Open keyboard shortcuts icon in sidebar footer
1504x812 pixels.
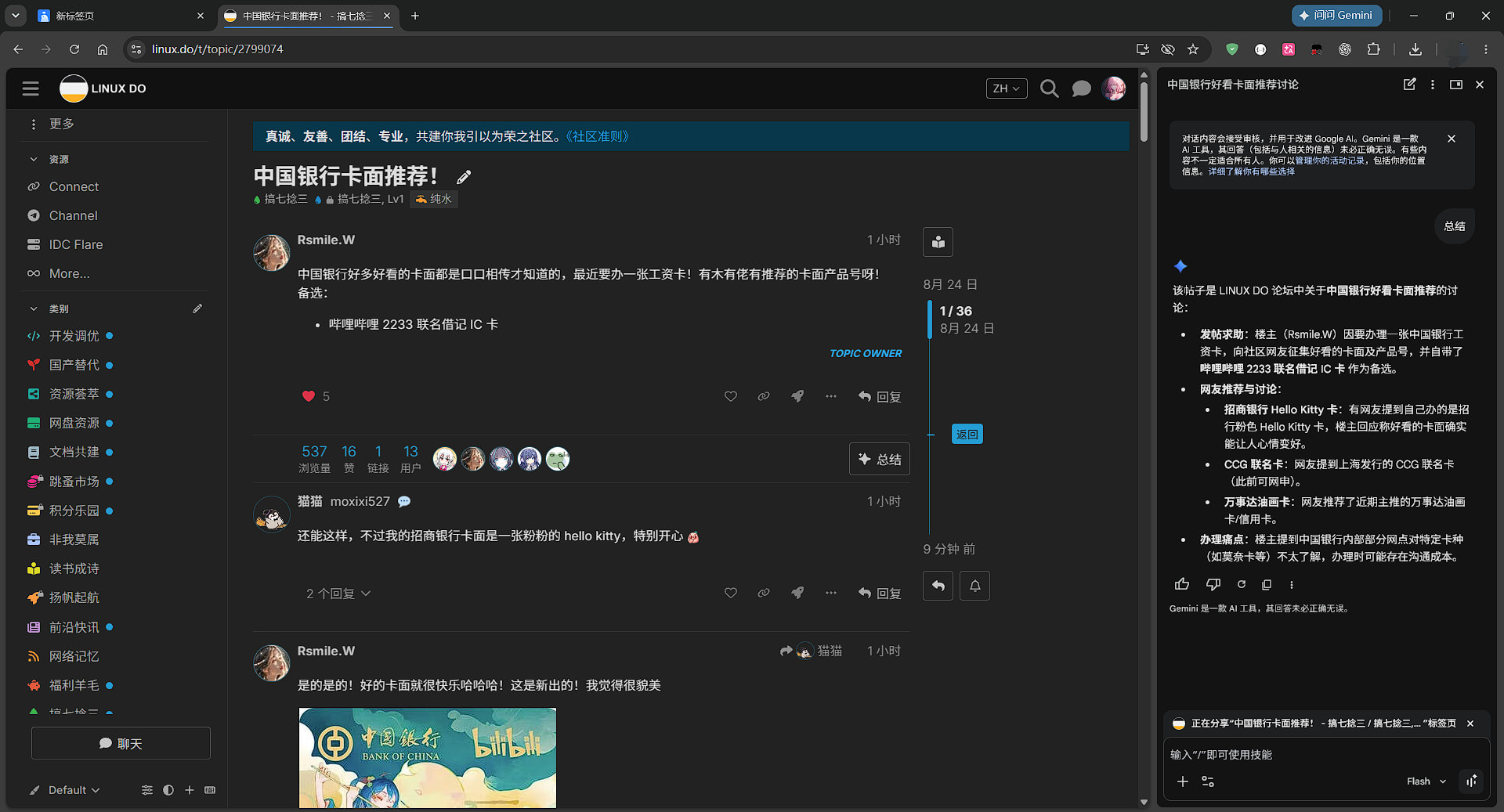point(210,790)
